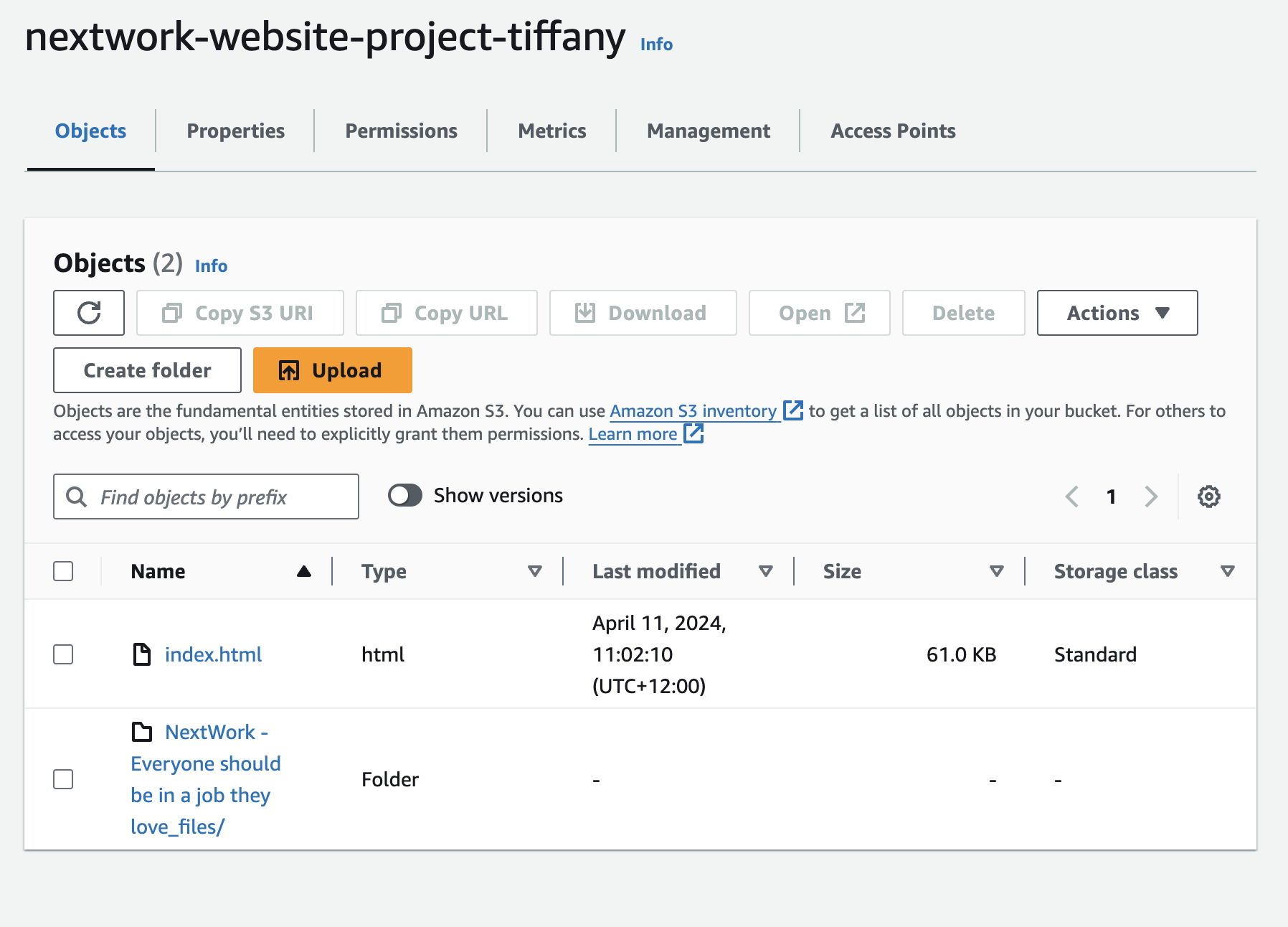Image resolution: width=1288 pixels, height=927 pixels.
Task: Click the previous page arrow
Action: tap(1072, 497)
